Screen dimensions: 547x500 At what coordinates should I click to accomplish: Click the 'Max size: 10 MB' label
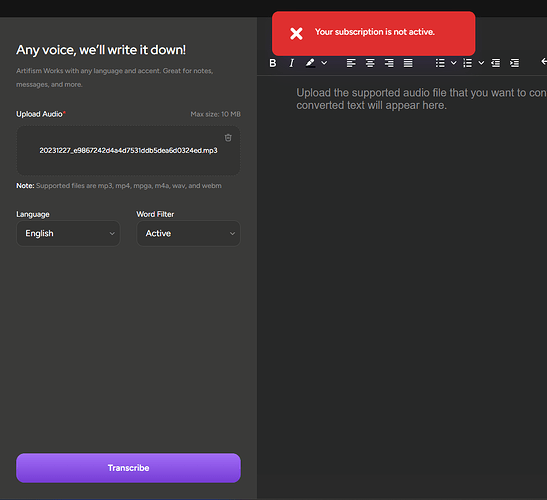click(x=215, y=114)
